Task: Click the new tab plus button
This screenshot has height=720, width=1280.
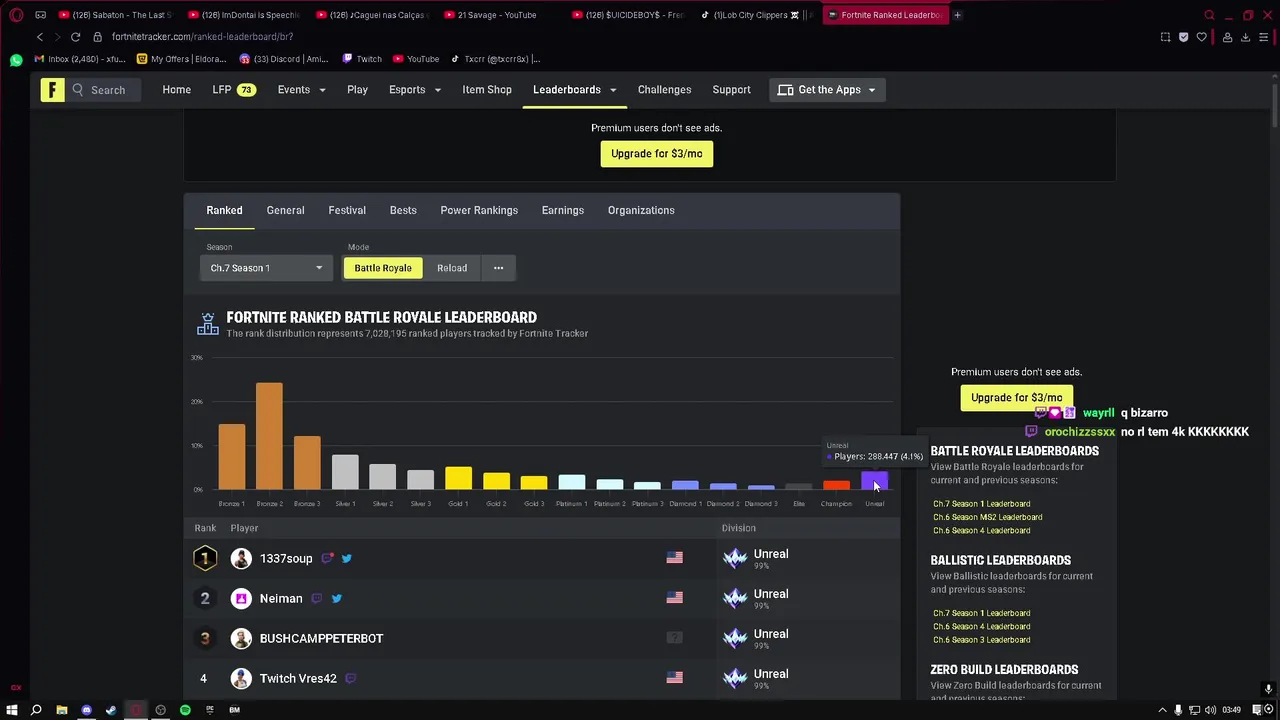Action: pyautogui.click(x=957, y=15)
